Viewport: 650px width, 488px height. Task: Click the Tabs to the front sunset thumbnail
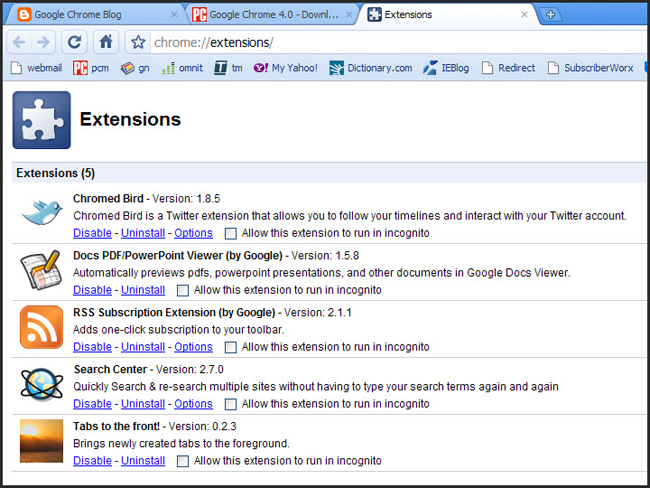coord(41,441)
